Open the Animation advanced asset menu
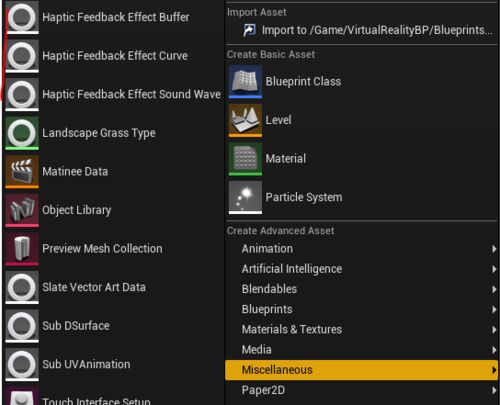 click(x=361, y=249)
